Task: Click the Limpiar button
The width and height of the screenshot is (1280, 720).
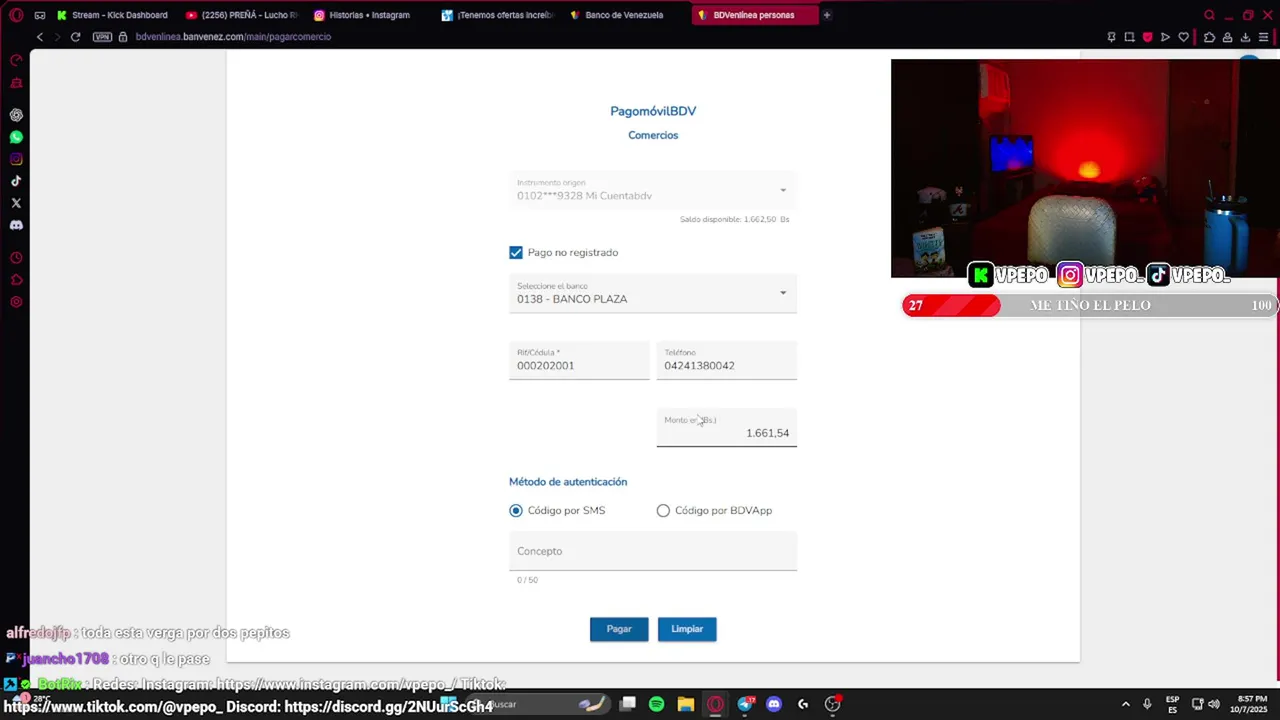Action: [687, 629]
